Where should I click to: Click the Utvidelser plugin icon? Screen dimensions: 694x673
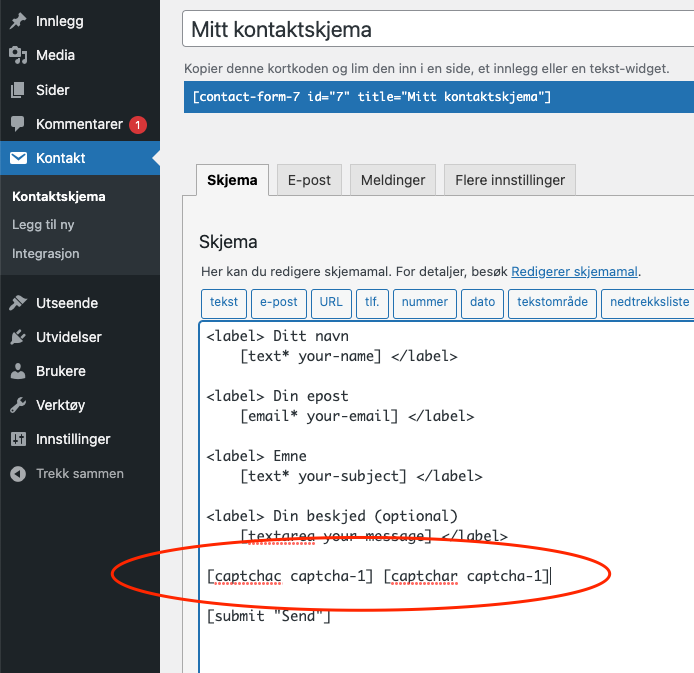tap(18, 337)
